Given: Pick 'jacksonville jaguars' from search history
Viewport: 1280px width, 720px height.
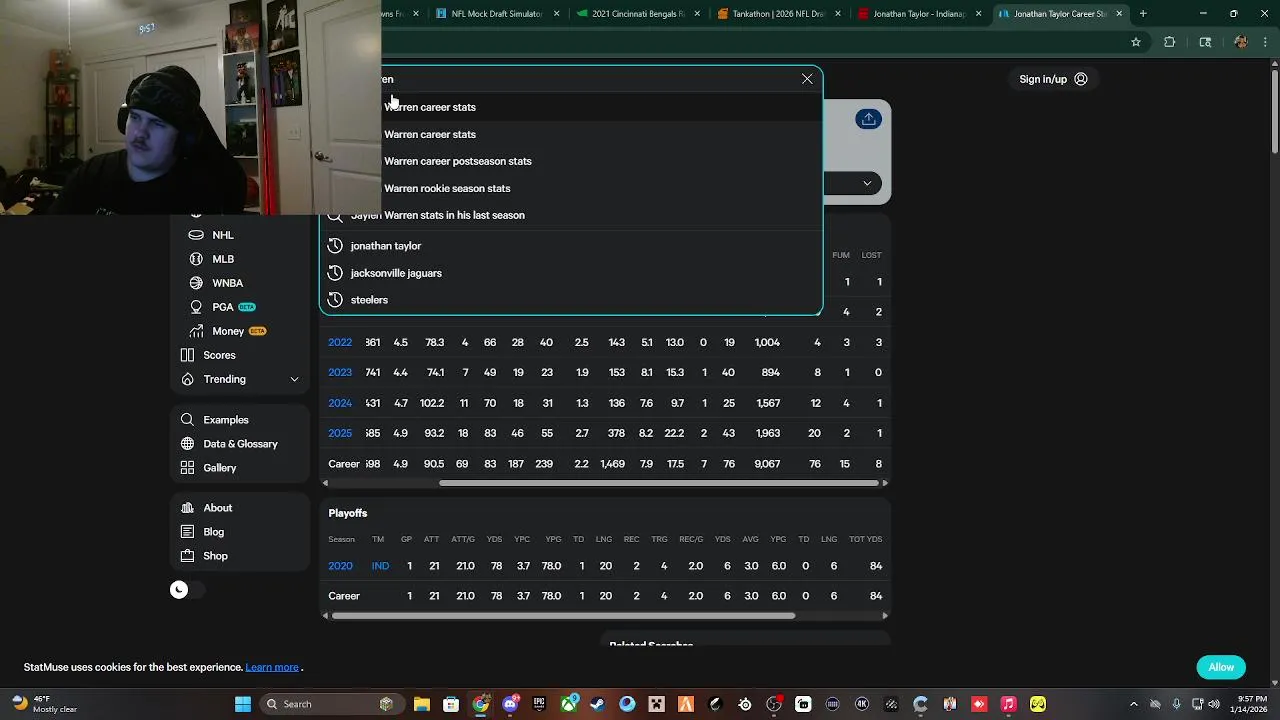Looking at the screenshot, I should click(x=395, y=273).
